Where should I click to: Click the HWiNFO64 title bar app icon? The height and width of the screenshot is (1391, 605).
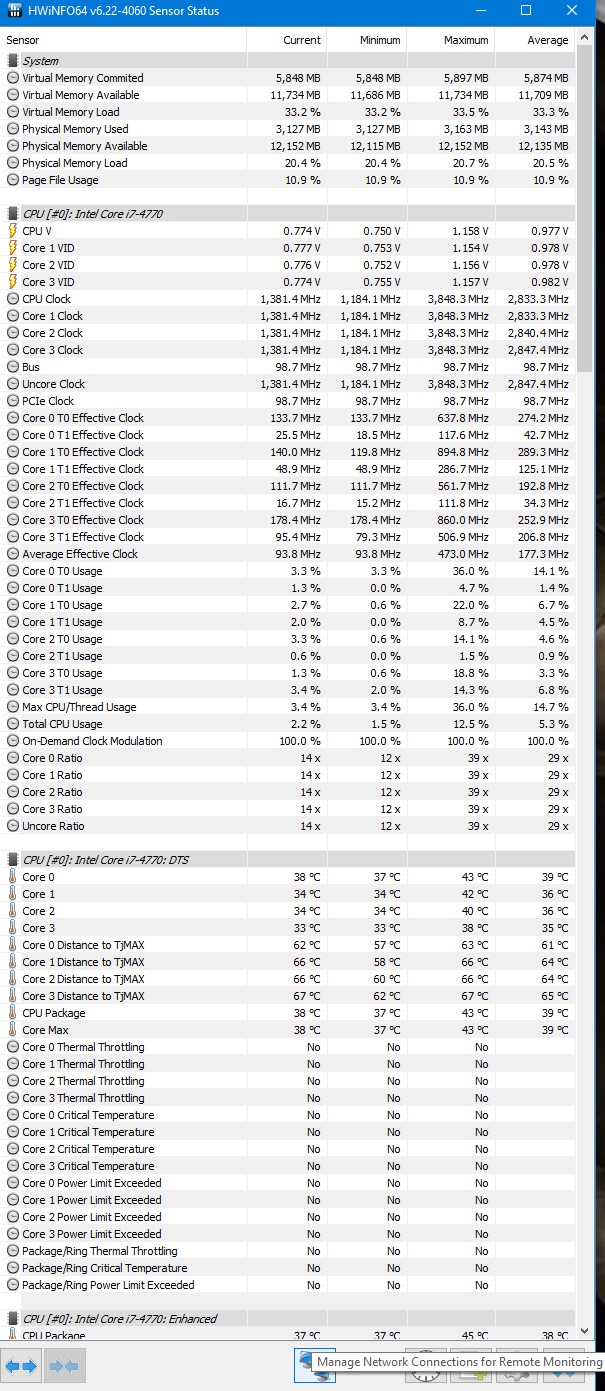pyautogui.click(x=15, y=11)
